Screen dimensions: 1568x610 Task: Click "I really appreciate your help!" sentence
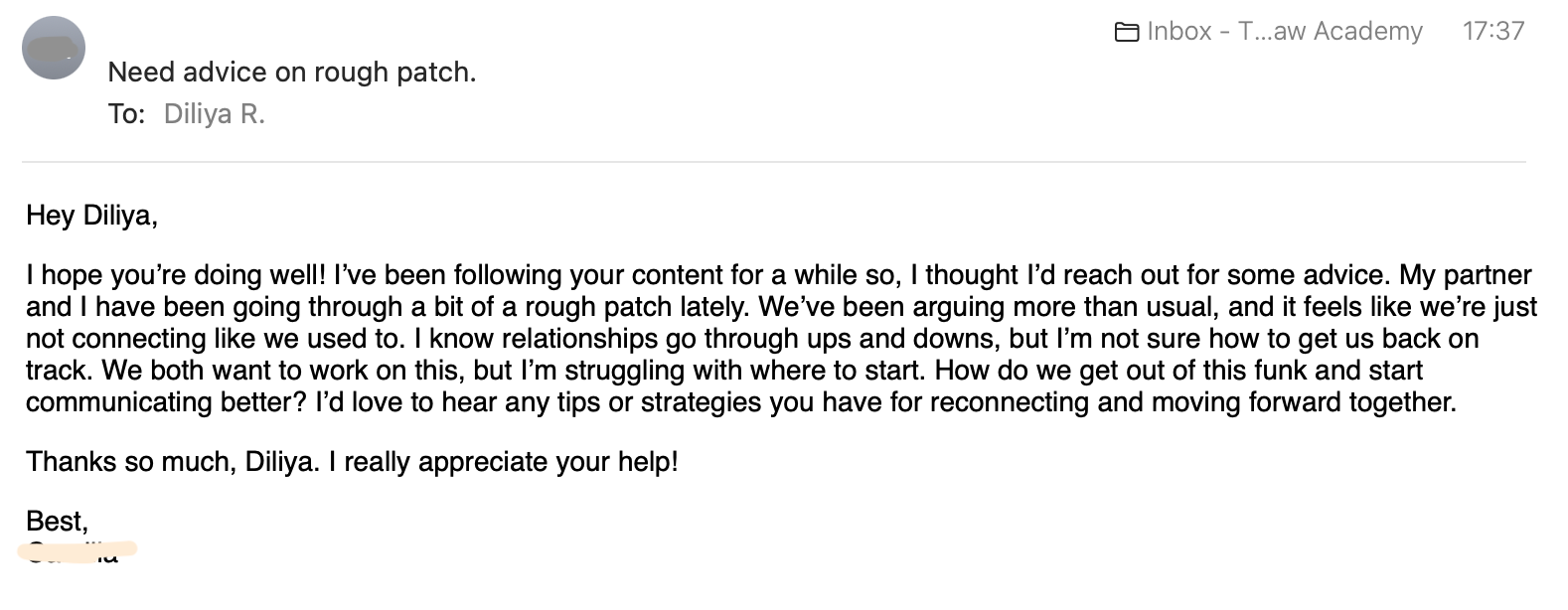[x=511, y=462]
